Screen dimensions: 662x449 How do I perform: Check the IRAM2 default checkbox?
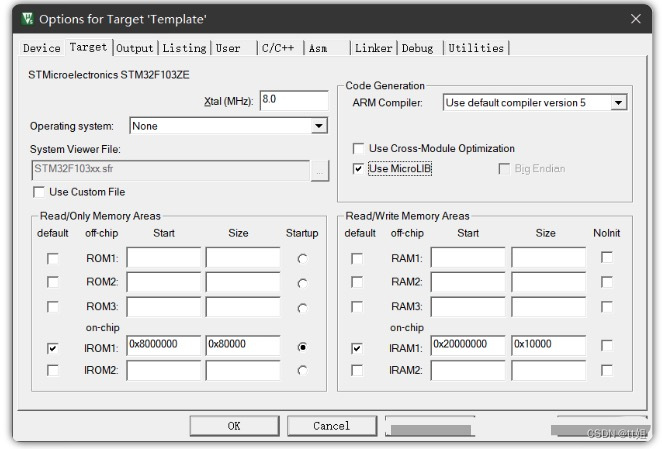click(x=357, y=370)
